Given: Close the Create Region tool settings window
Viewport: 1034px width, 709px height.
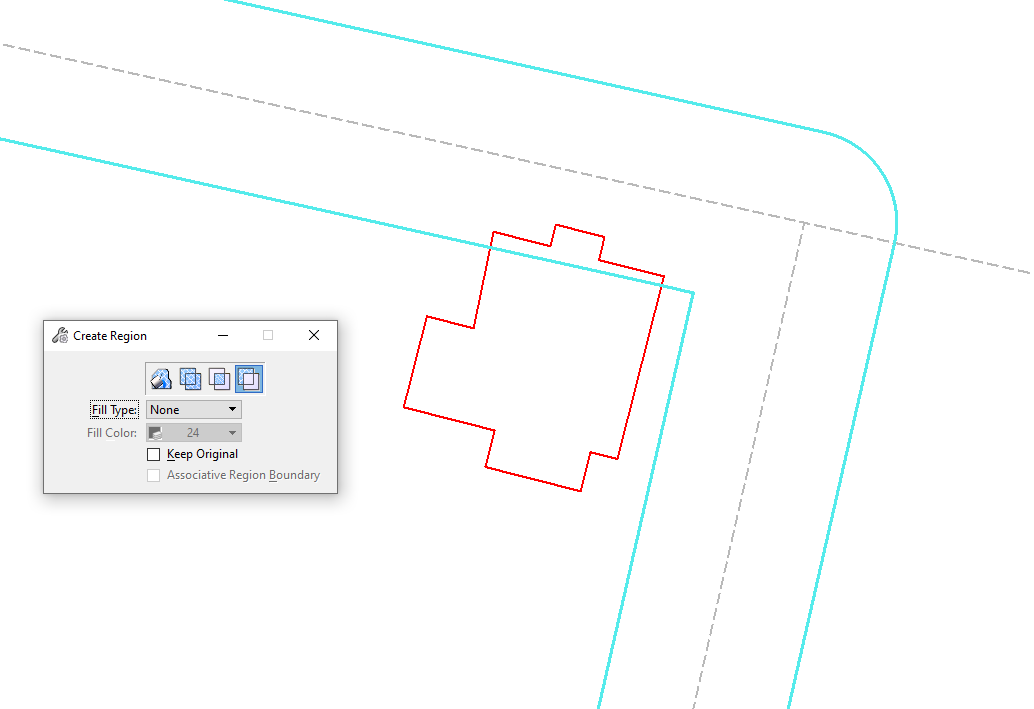Looking at the screenshot, I should tap(313, 336).
